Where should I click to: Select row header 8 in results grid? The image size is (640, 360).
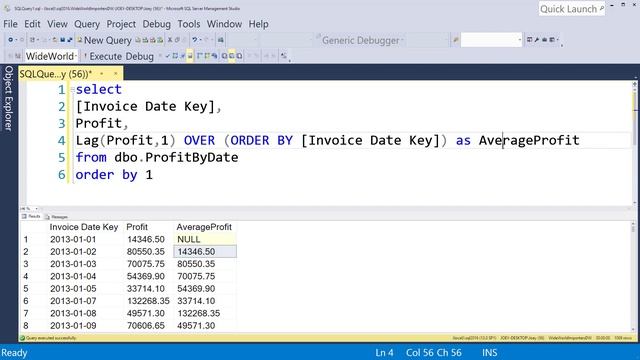pos(26,326)
